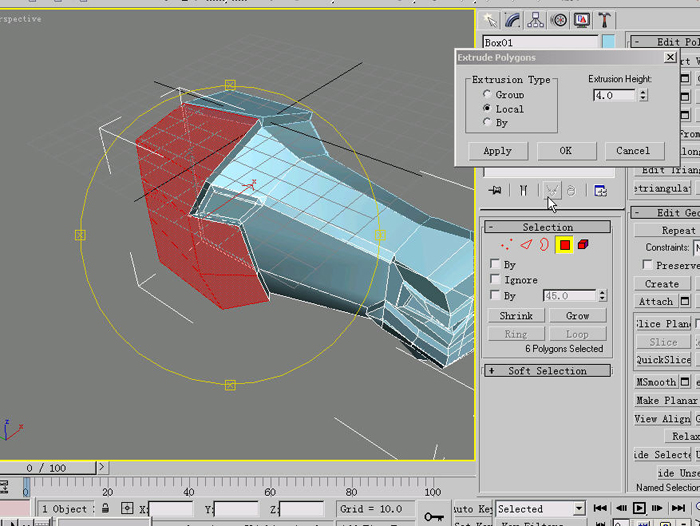Confirm Extrude Polygons with OK
This screenshot has height=526, width=700.
566,151
